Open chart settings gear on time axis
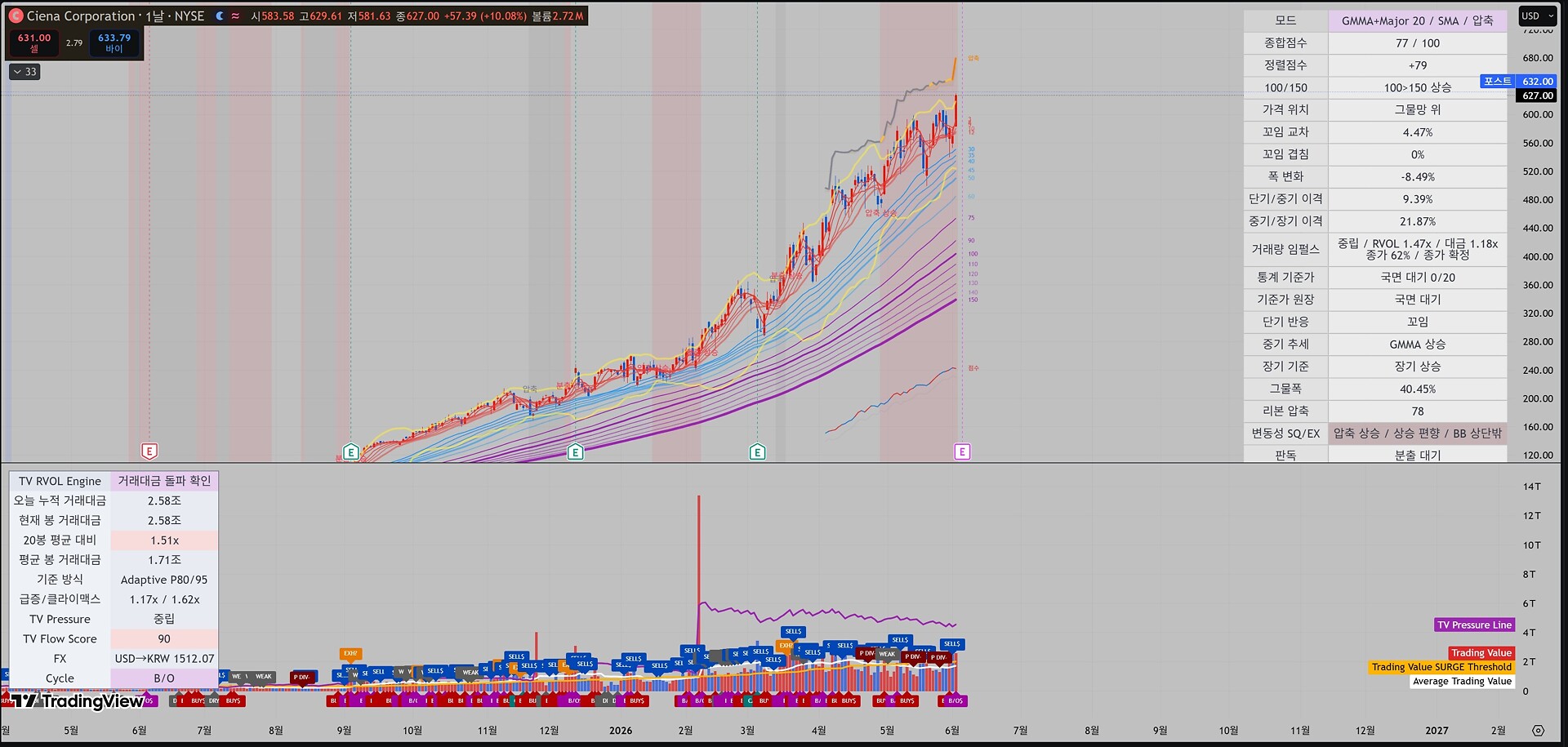The width and height of the screenshot is (1568, 747). point(1539,731)
